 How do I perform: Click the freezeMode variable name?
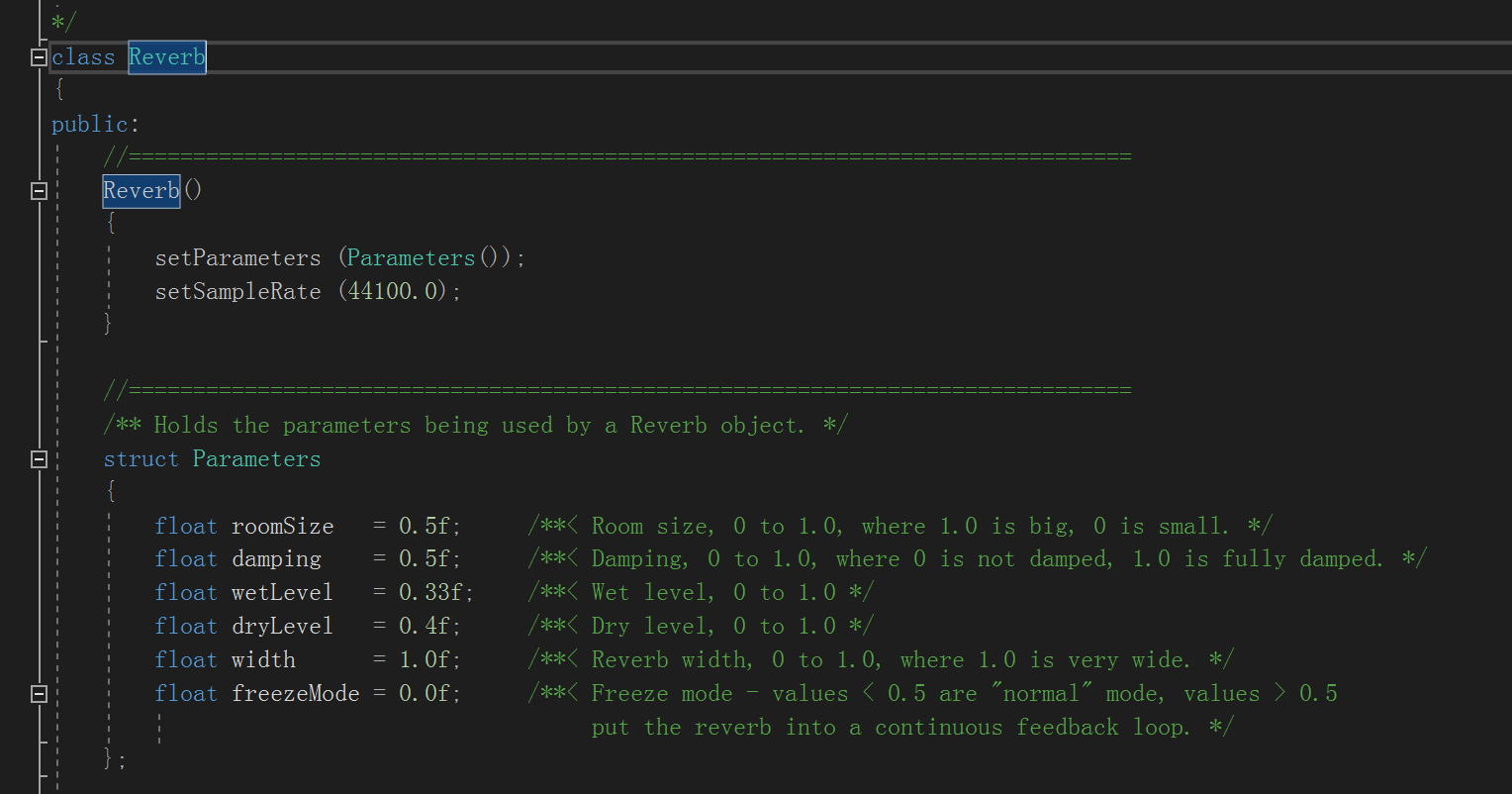(x=295, y=694)
